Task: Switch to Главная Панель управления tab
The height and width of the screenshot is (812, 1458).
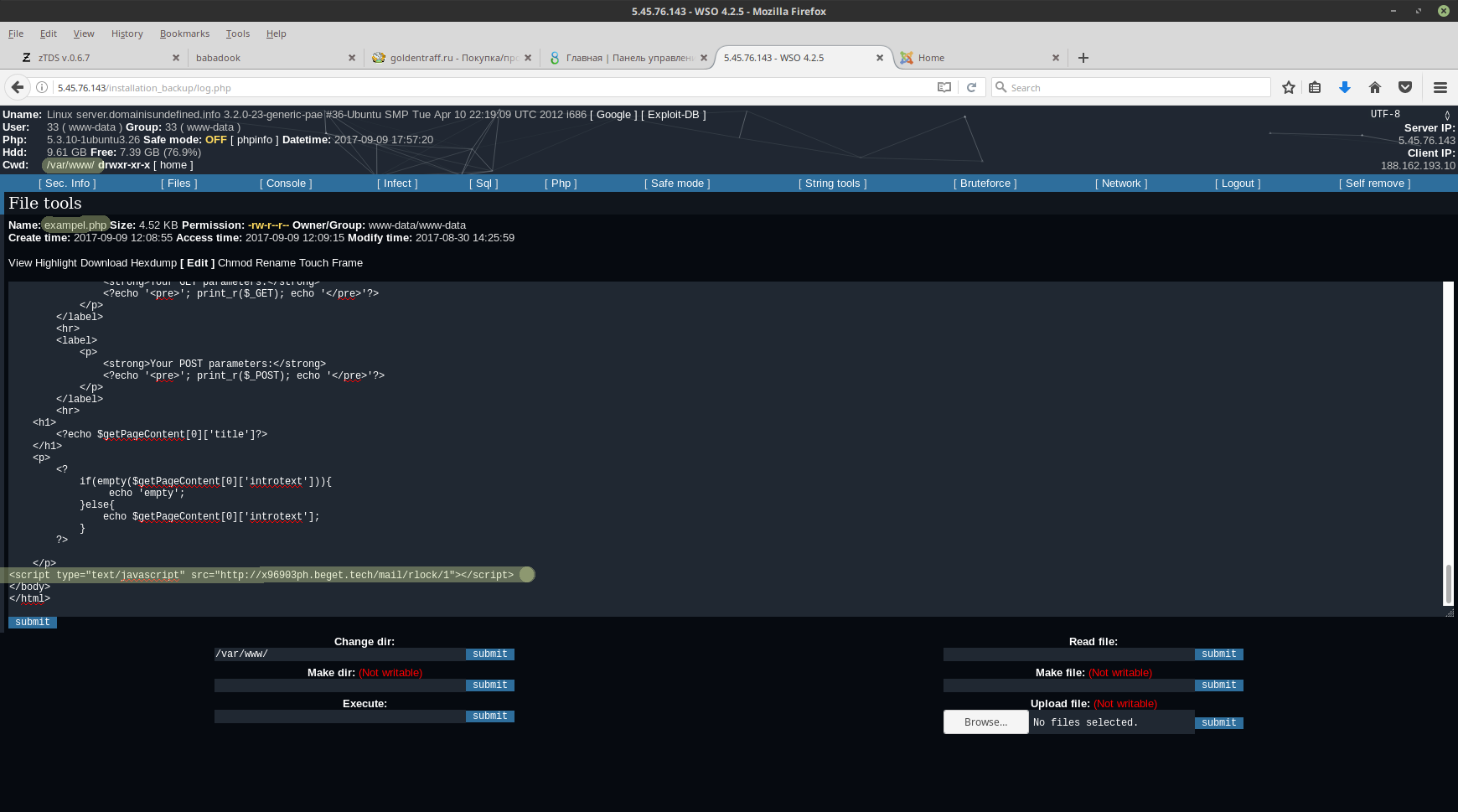Action: [627, 58]
